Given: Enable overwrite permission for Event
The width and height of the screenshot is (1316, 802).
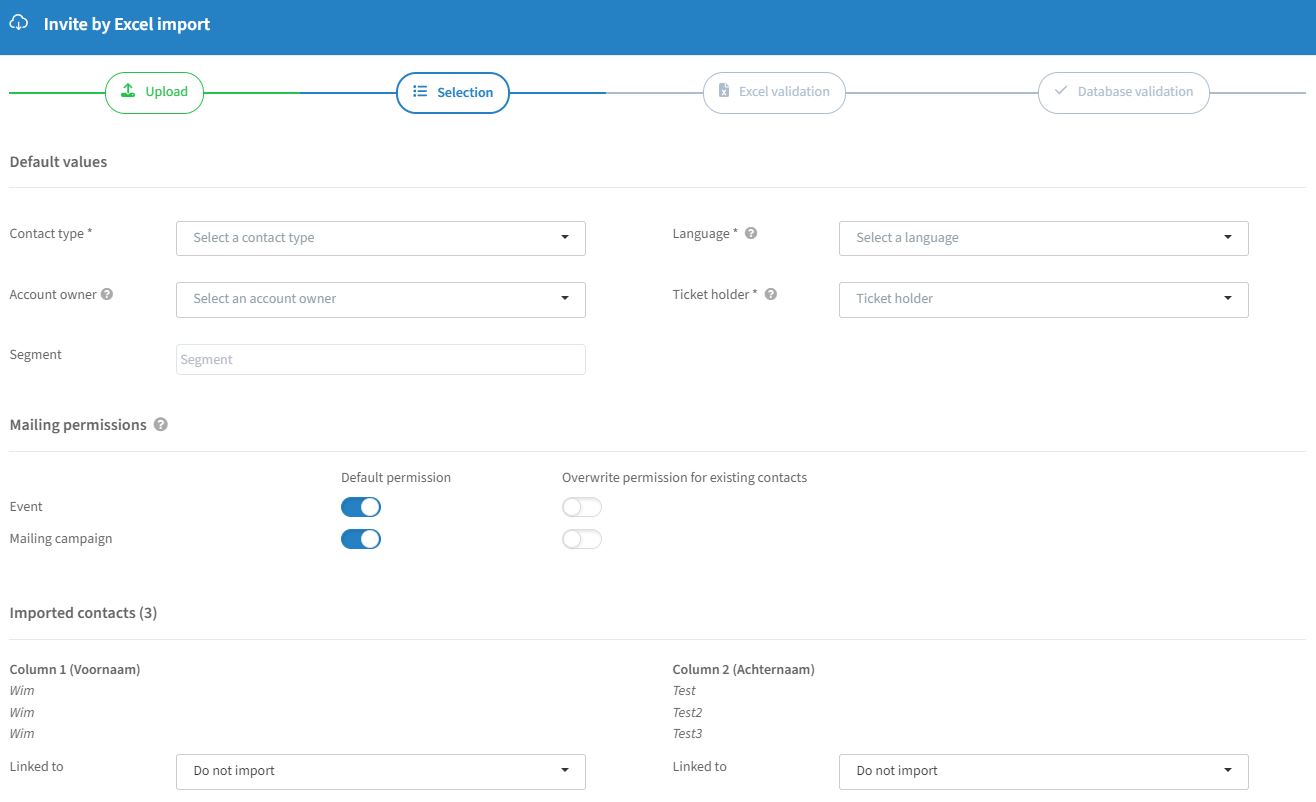Looking at the screenshot, I should (x=582, y=507).
